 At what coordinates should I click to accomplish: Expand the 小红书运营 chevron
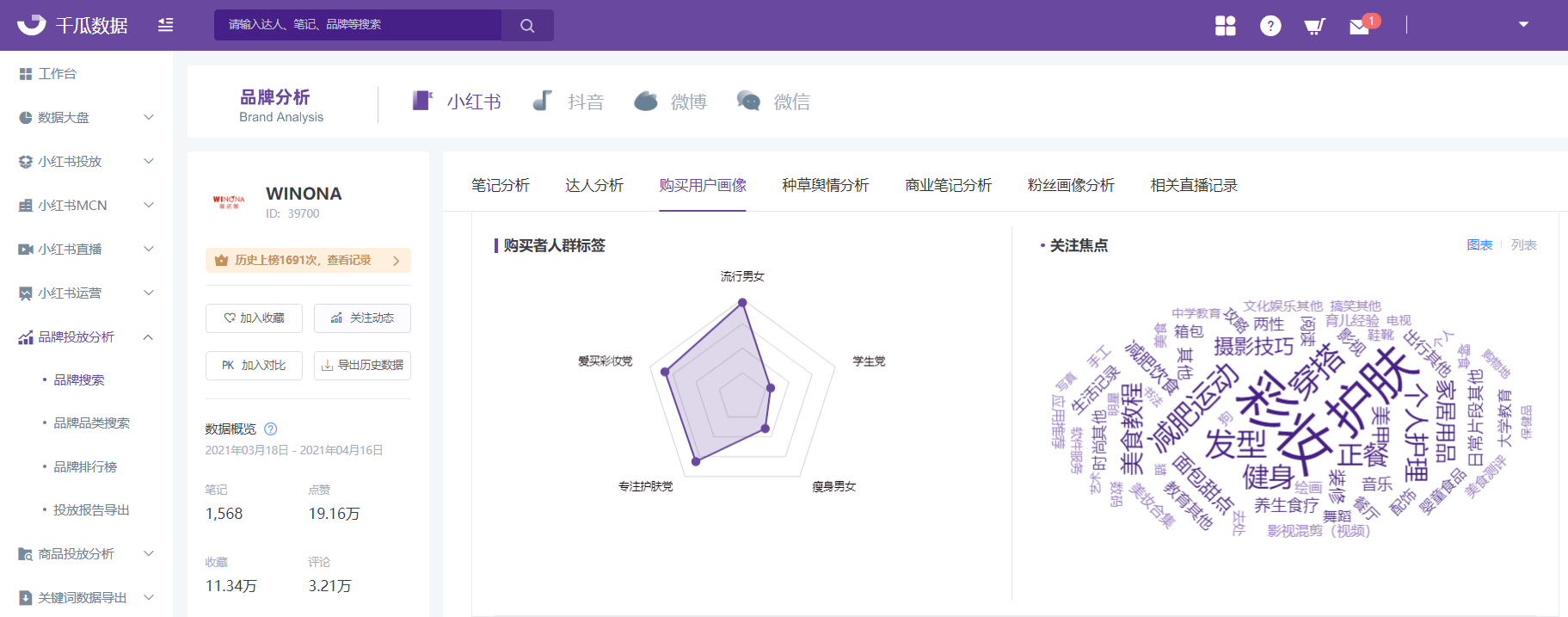point(149,293)
